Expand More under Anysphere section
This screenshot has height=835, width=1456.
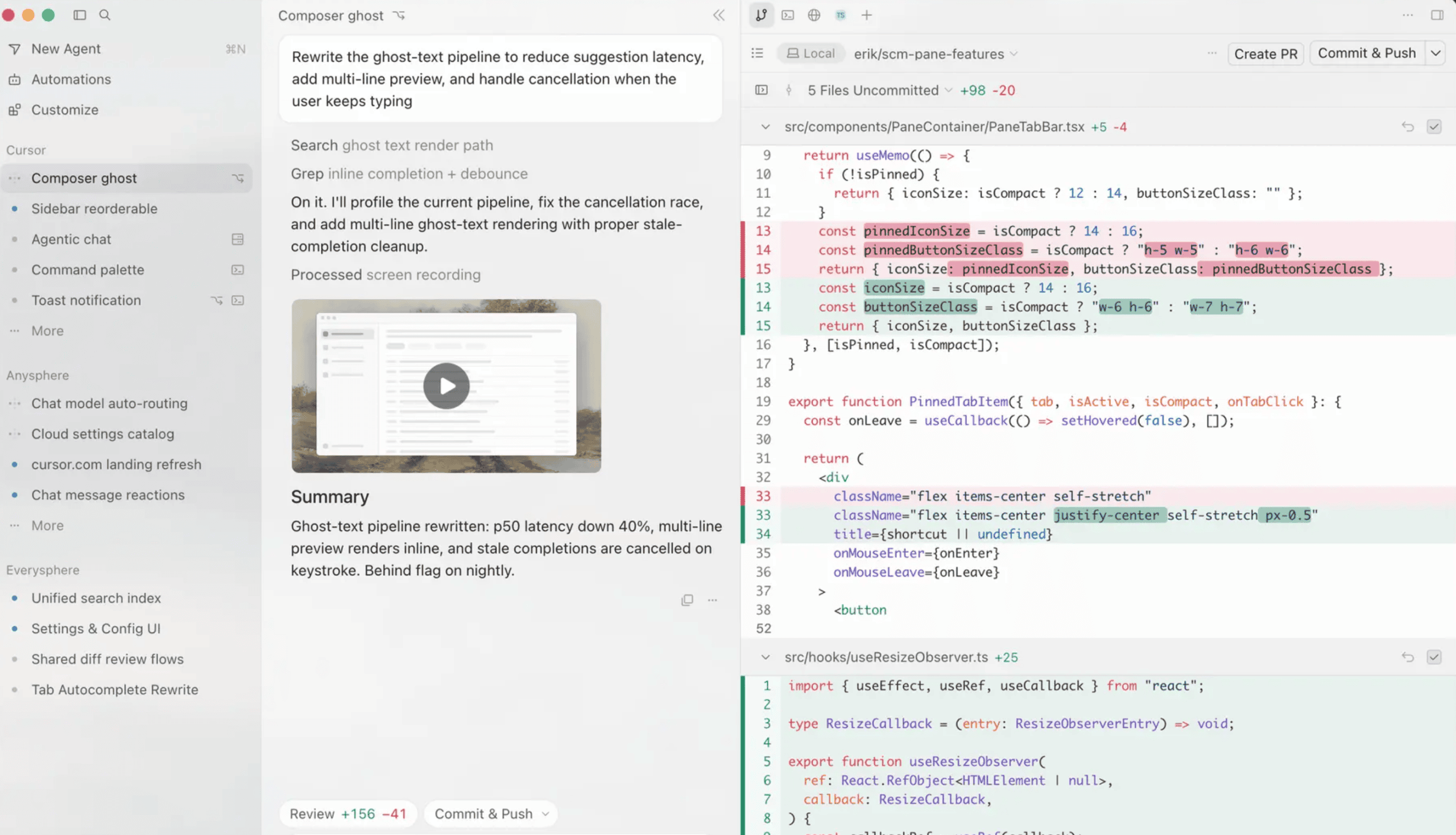tap(47, 526)
